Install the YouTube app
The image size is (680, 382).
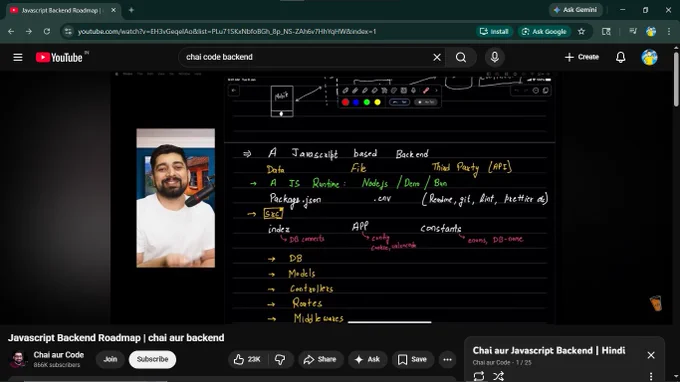point(494,32)
